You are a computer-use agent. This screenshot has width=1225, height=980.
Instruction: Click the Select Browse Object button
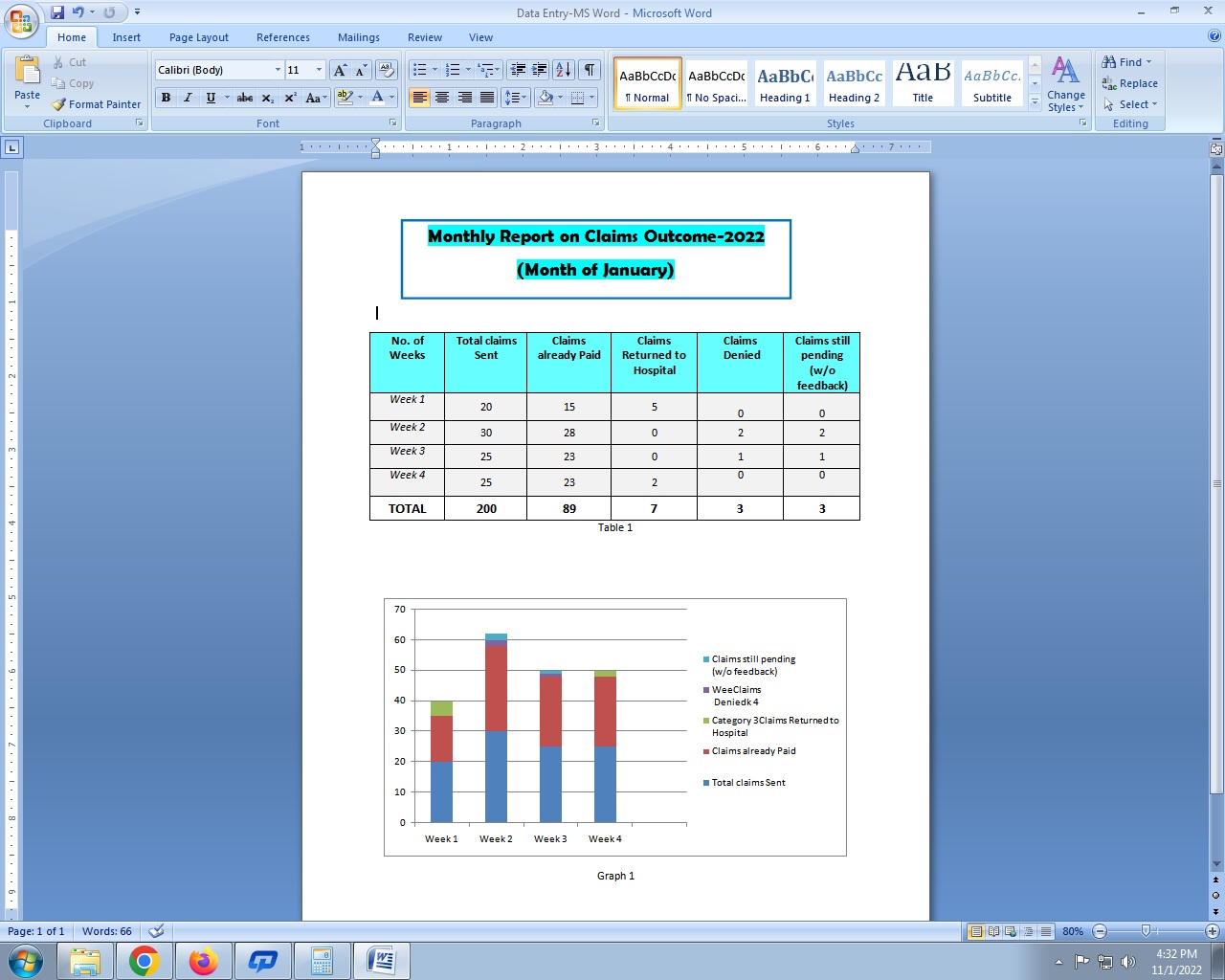click(1215, 895)
